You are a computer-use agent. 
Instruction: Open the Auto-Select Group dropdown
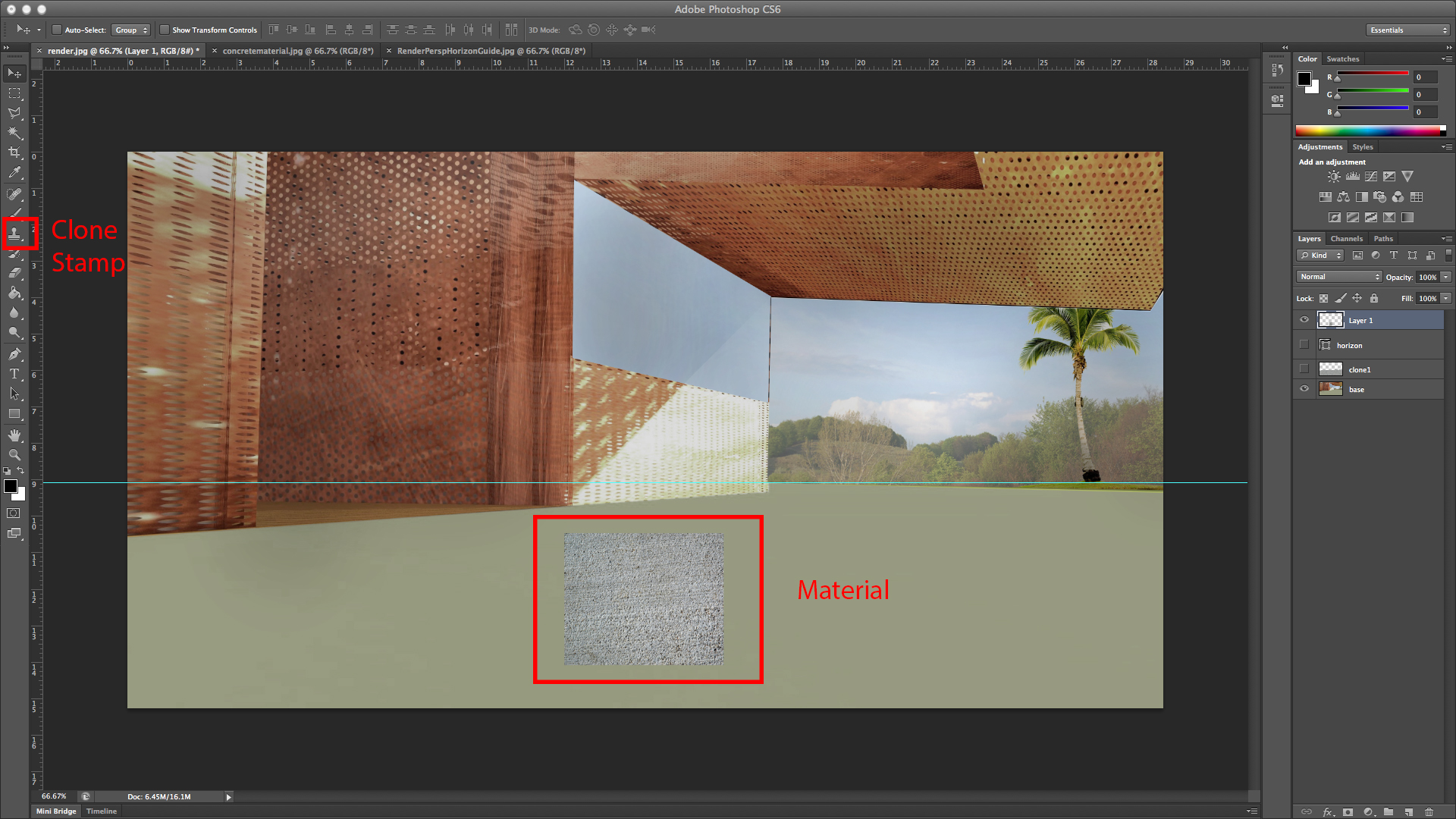coord(131,30)
